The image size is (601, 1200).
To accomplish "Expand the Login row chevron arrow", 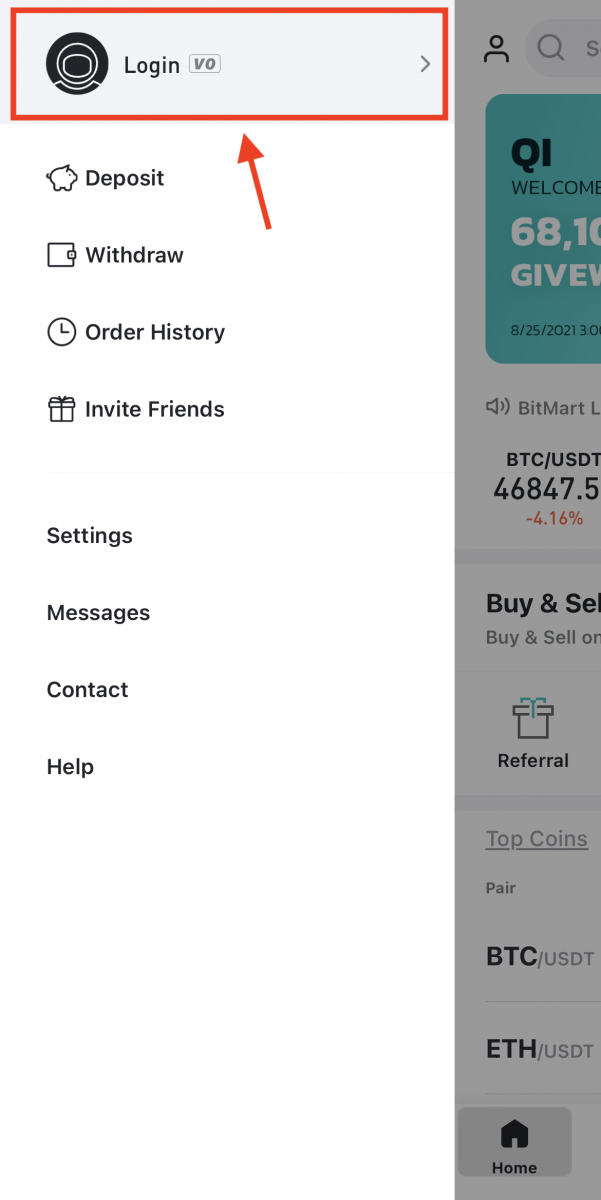I will point(425,64).
